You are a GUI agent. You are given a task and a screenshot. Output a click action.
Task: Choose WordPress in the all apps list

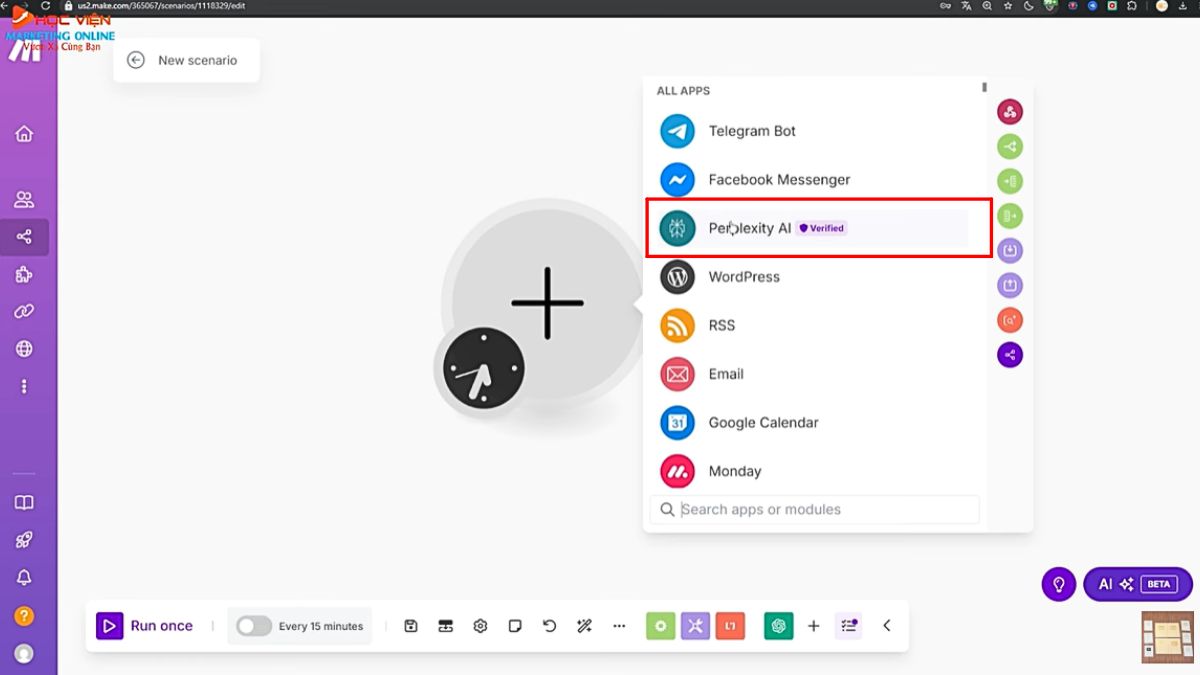pos(743,277)
